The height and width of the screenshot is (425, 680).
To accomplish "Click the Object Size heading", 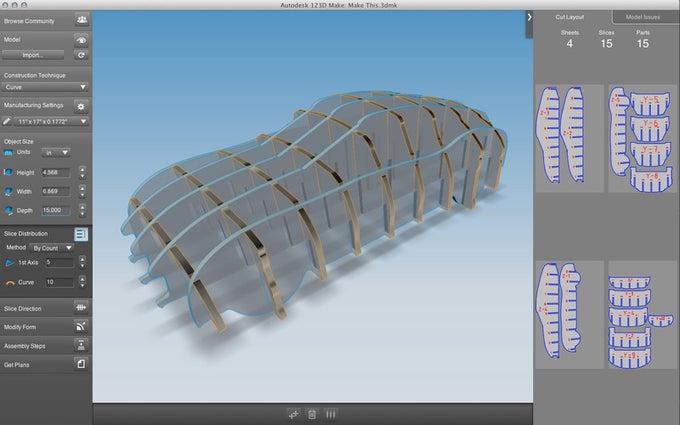I will pyautogui.click(x=19, y=141).
